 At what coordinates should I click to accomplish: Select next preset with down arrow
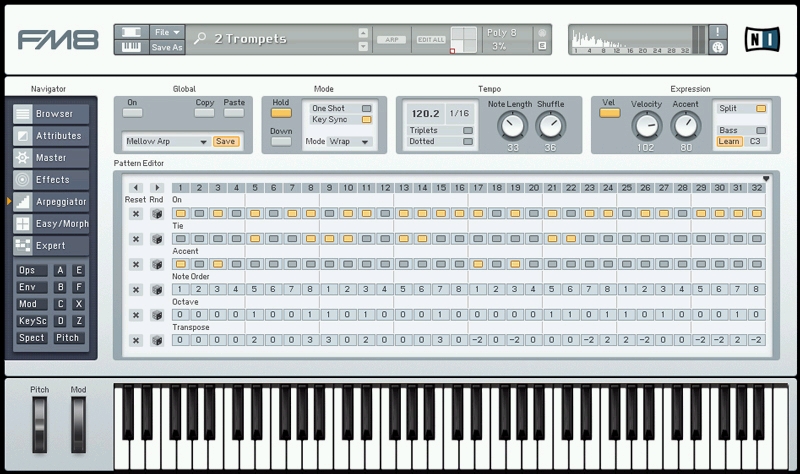tap(363, 46)
